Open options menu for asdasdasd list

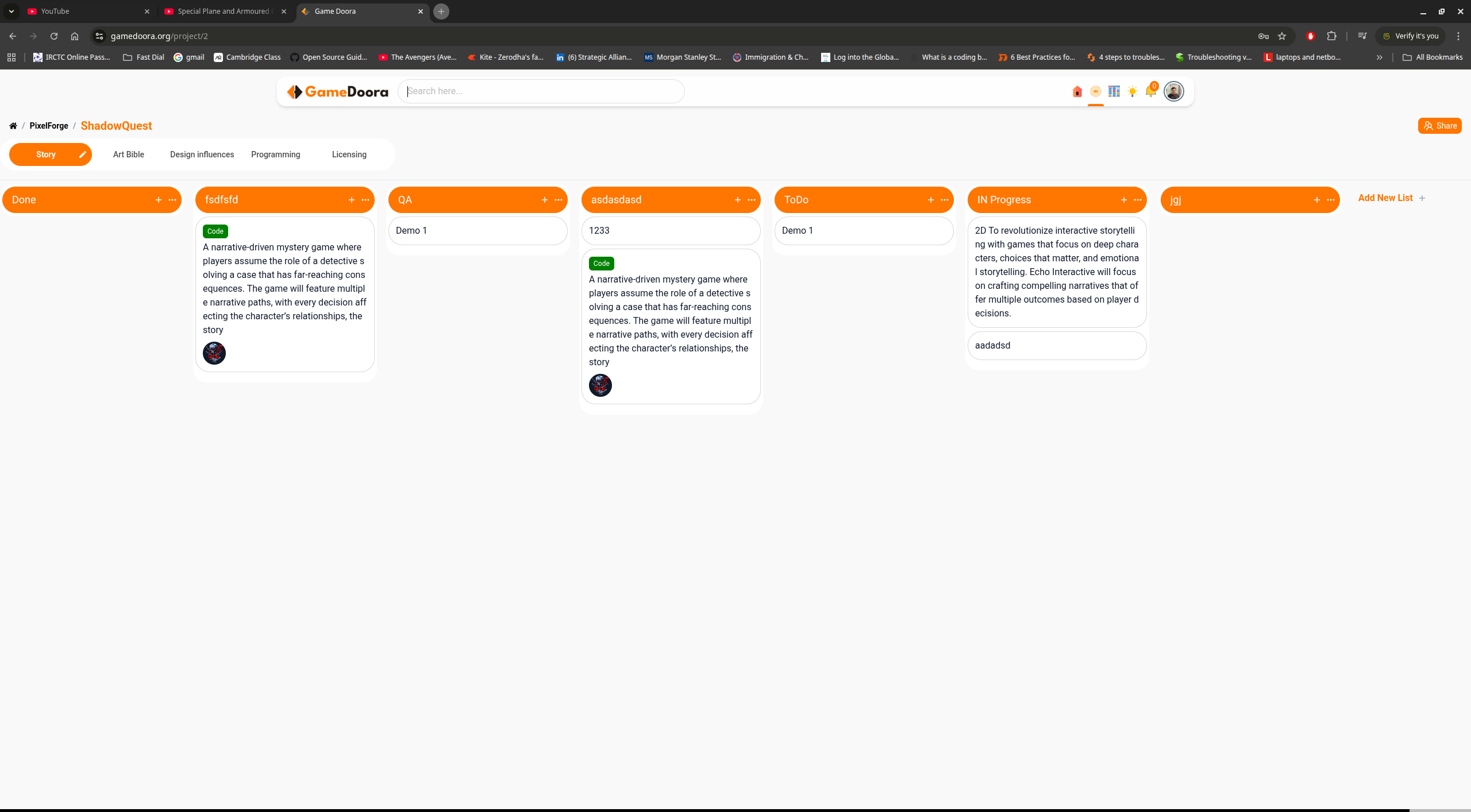tap(752, 200)
